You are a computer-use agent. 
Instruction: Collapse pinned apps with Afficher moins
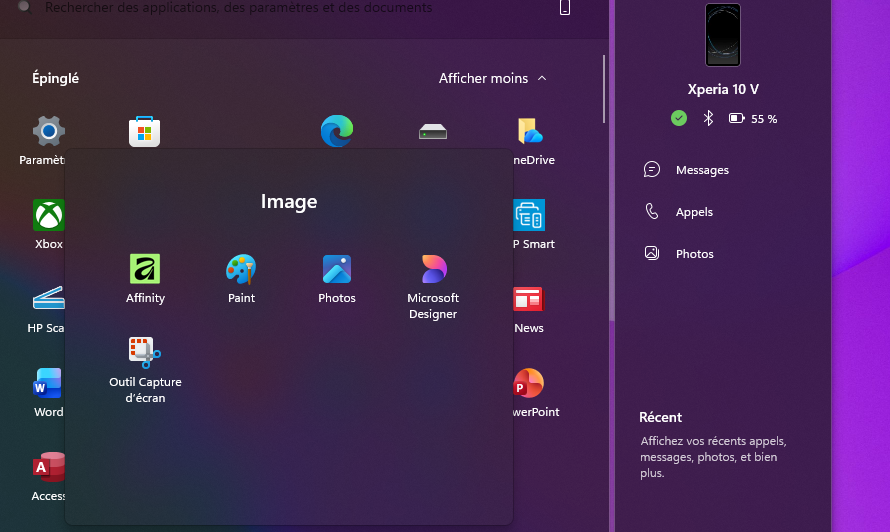point(493,78)
